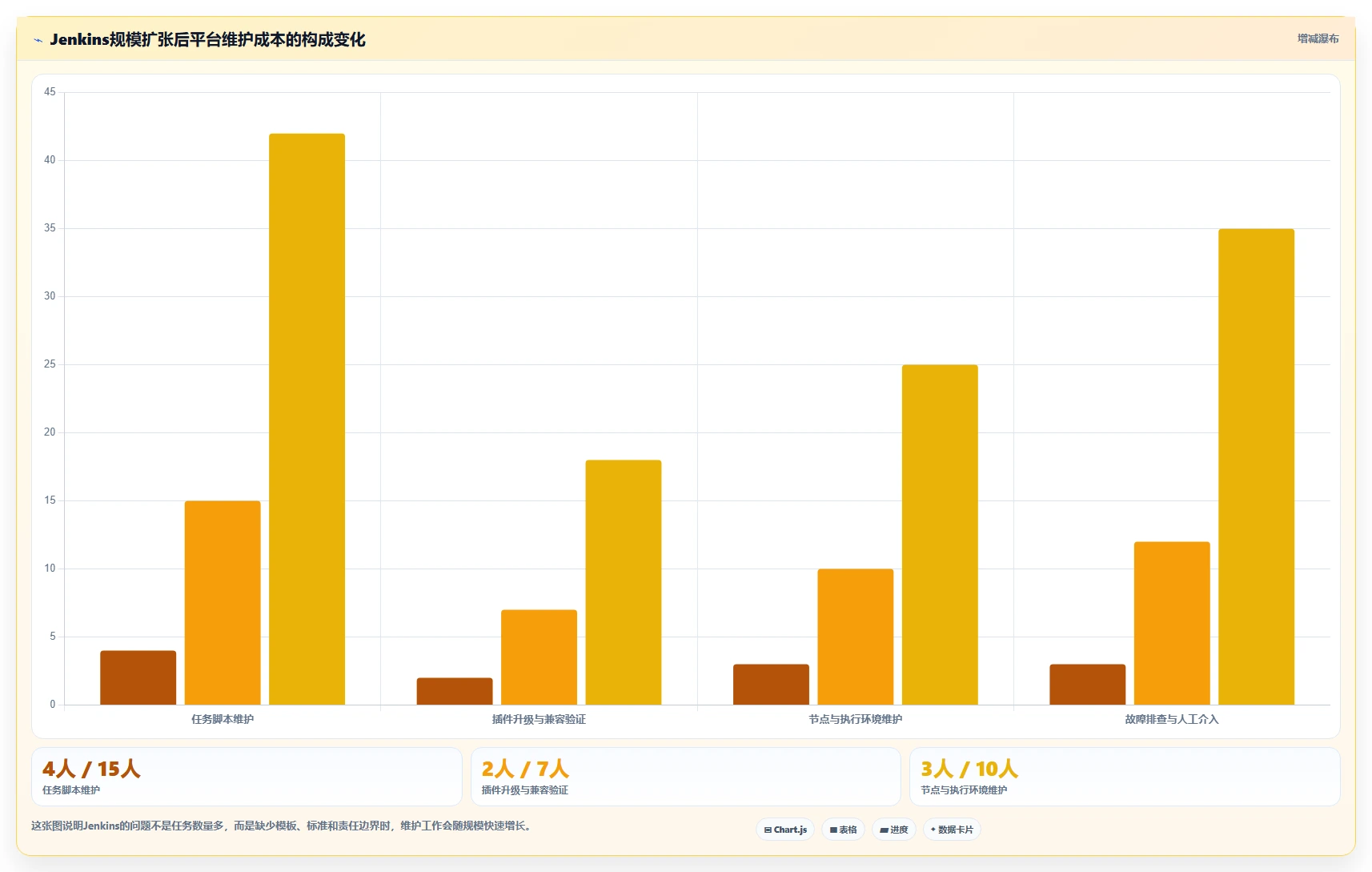The image size is (1372, 872).
Task: Click the Chart.js tag pill
Action: [785, 830]
